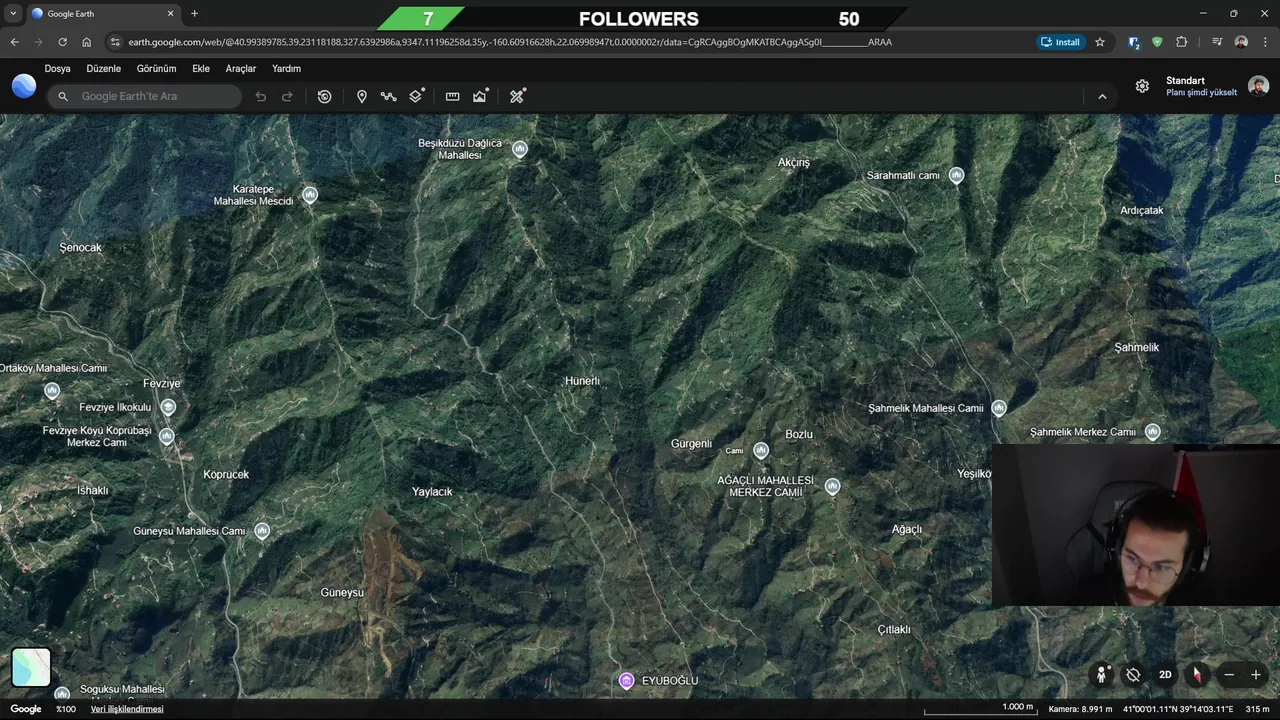Open the tab search dropdown arrow

pyautogui.click(x=13, y=14)
